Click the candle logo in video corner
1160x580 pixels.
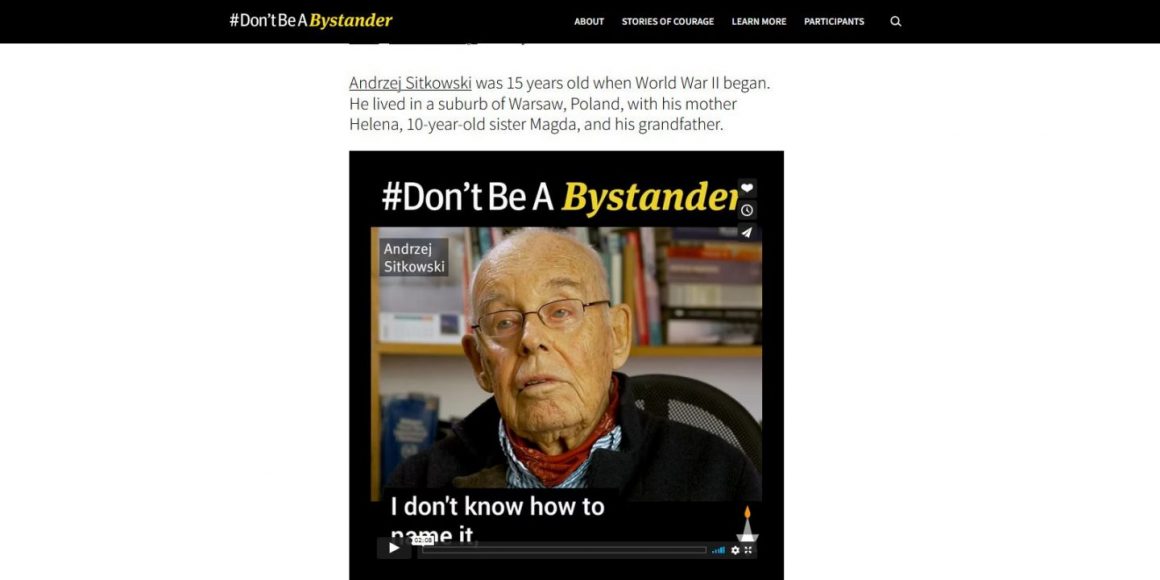746,524
